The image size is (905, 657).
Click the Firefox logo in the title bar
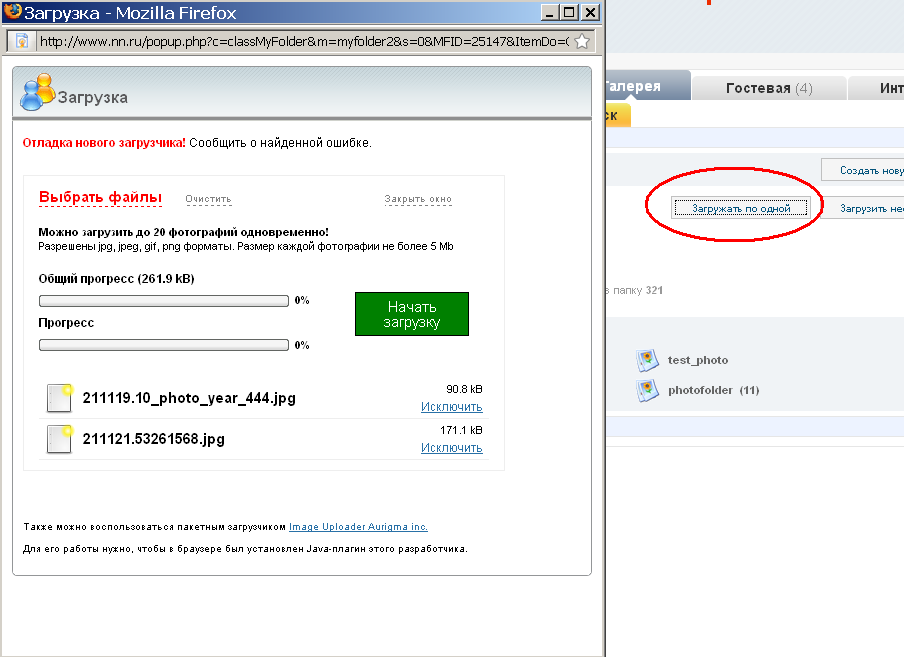pyautogui.click(x=13, y=12)
